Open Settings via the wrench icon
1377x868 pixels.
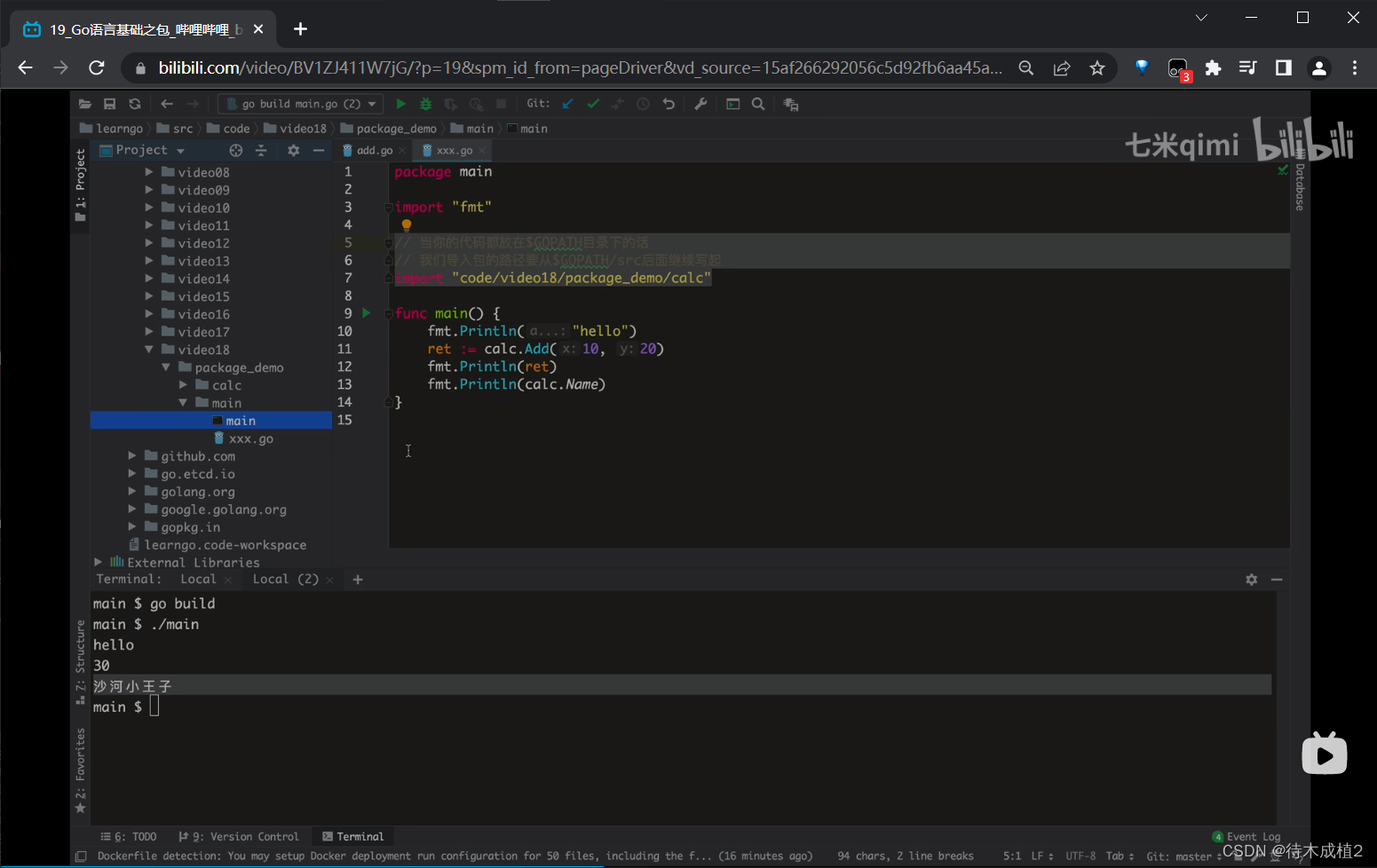[700, 104]
